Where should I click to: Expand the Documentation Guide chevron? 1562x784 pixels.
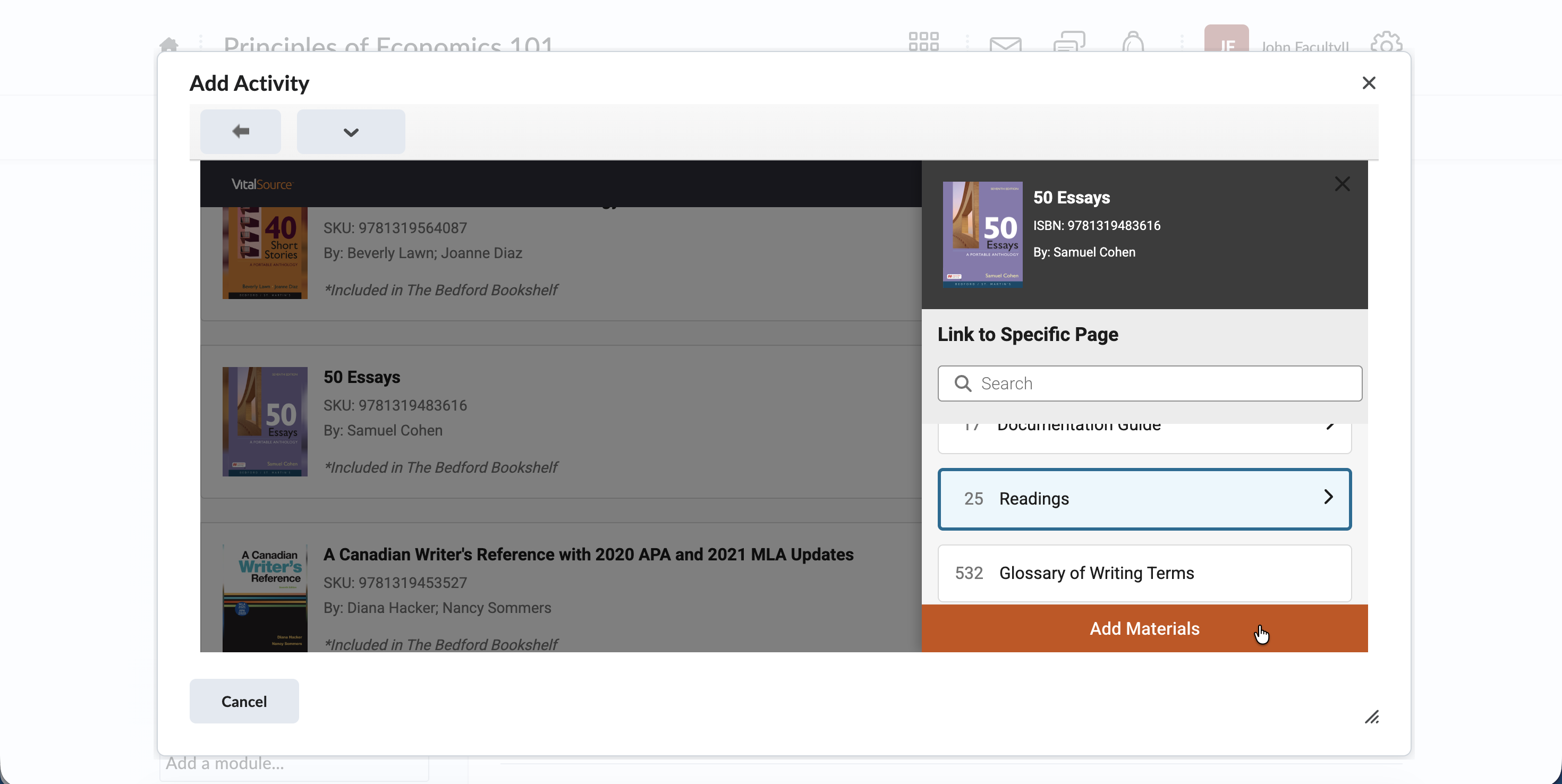point(1329,426)
